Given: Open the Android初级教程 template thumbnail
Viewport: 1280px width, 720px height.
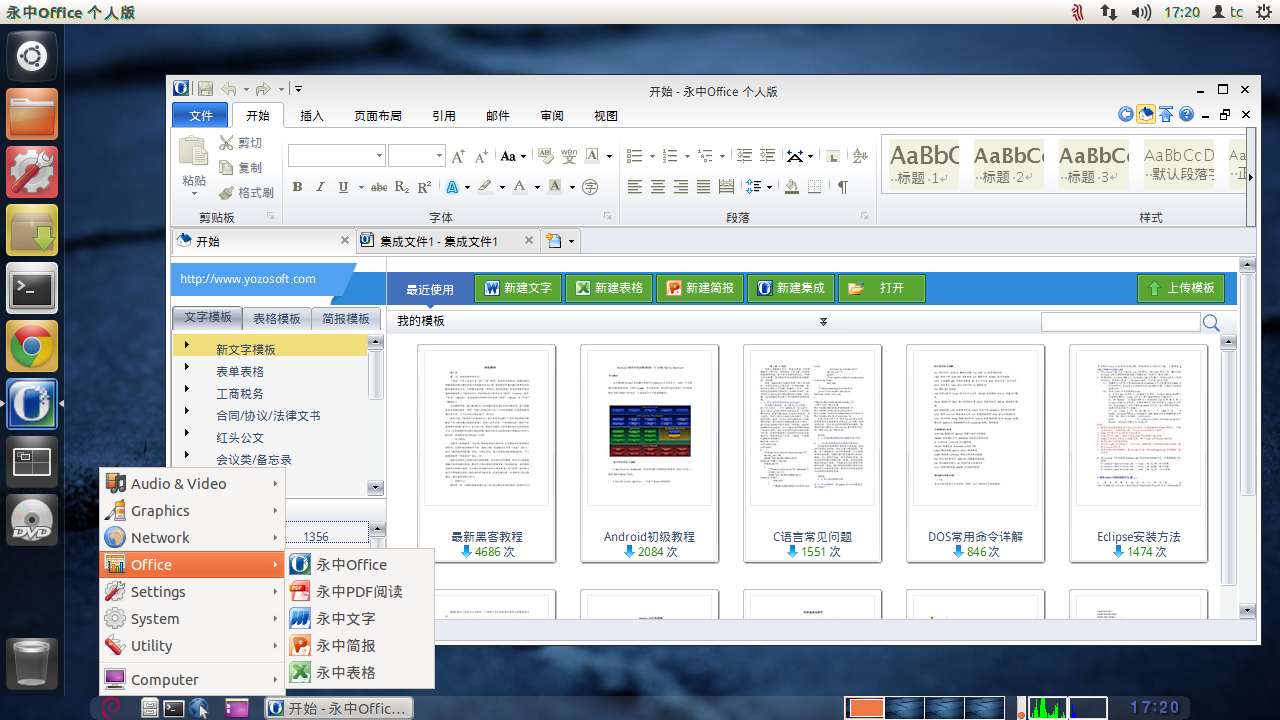Looking at the screenshot, I should coord(650,452).
